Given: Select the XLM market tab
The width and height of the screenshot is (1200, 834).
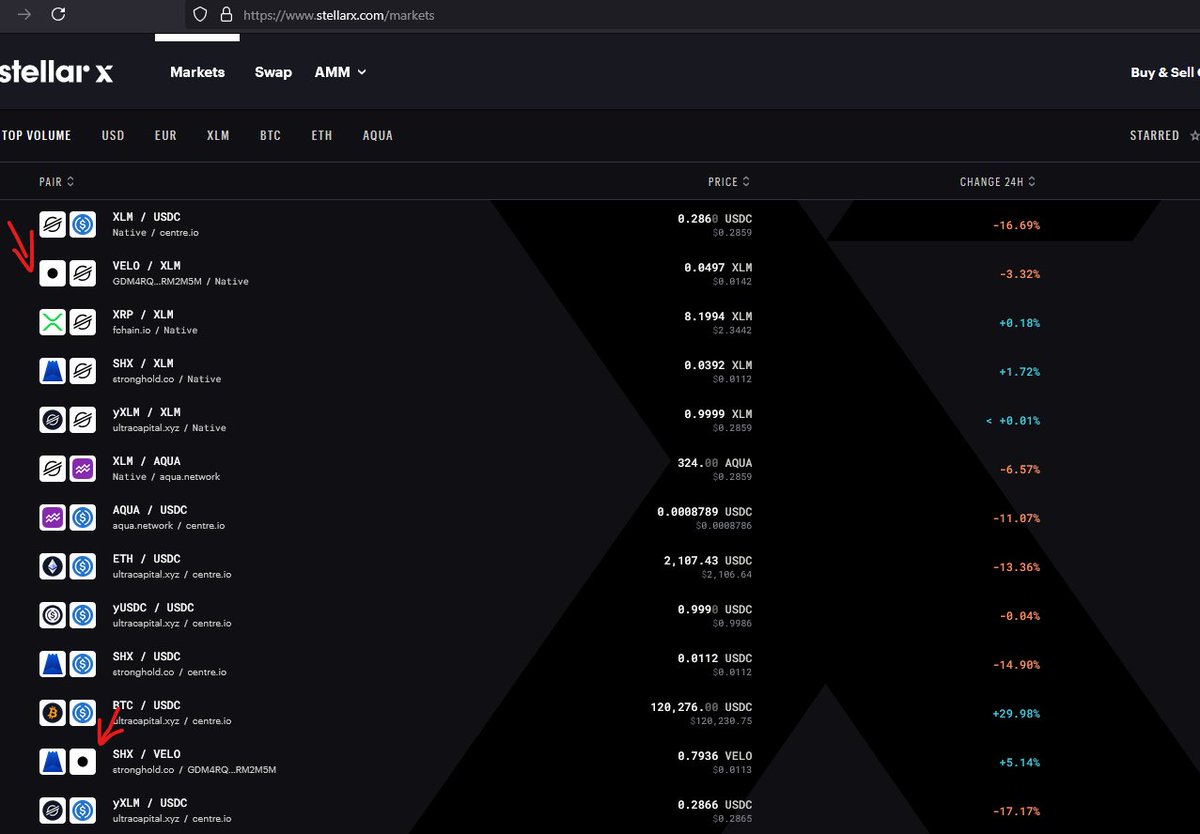Looking at the screenshot, I should point(218,135).
